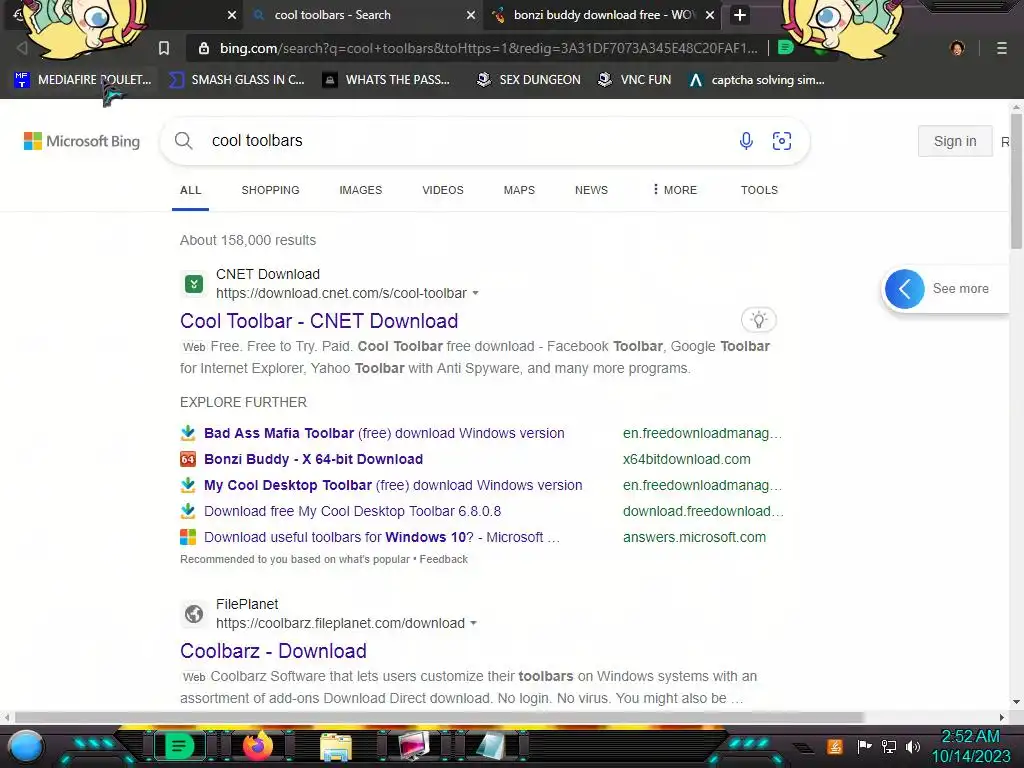Click the volume speaker tray icon

click(913, 746)
